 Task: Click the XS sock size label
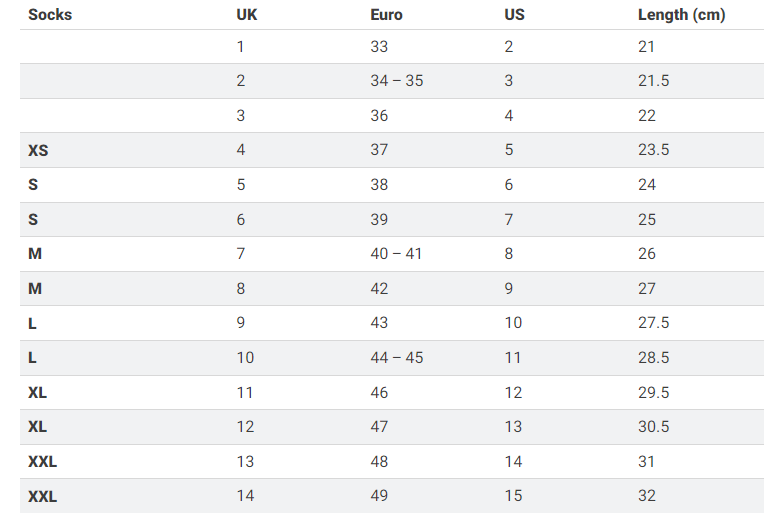click(x=38, y=150)
